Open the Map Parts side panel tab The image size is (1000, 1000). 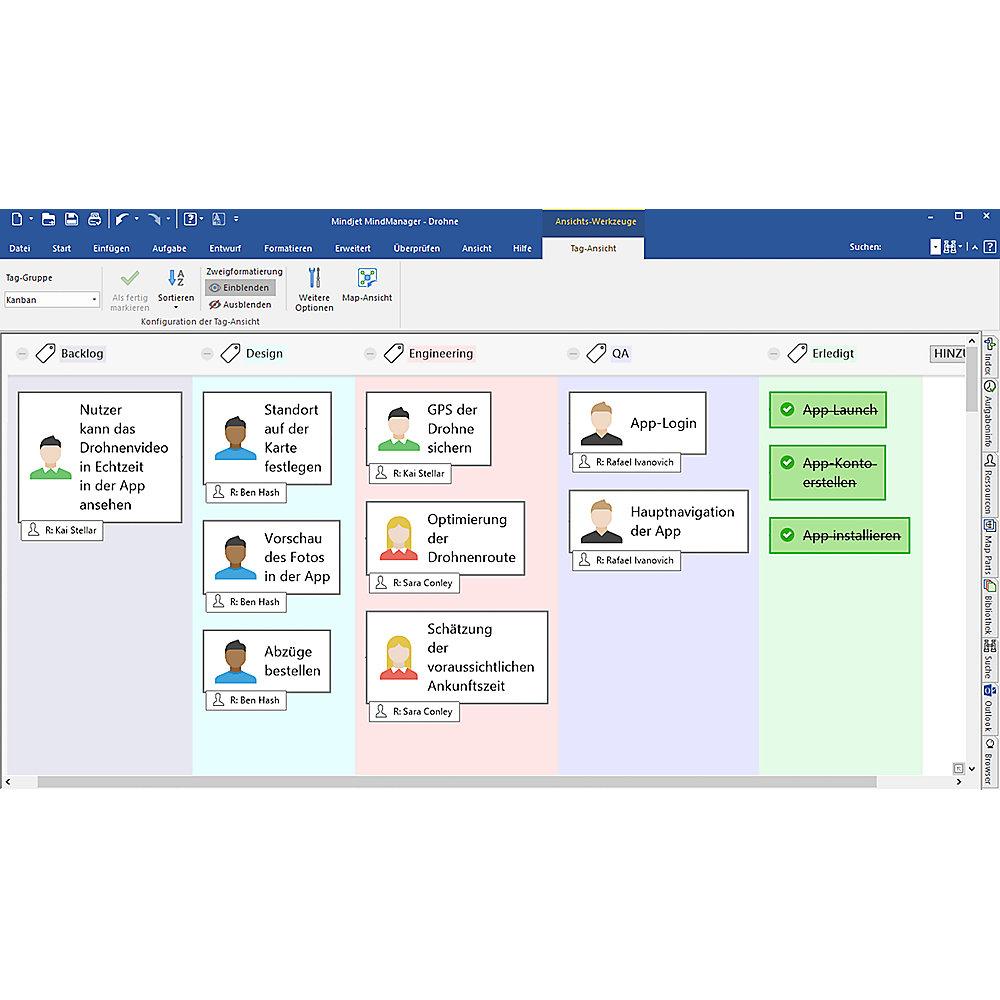click(x=989, y=547)
